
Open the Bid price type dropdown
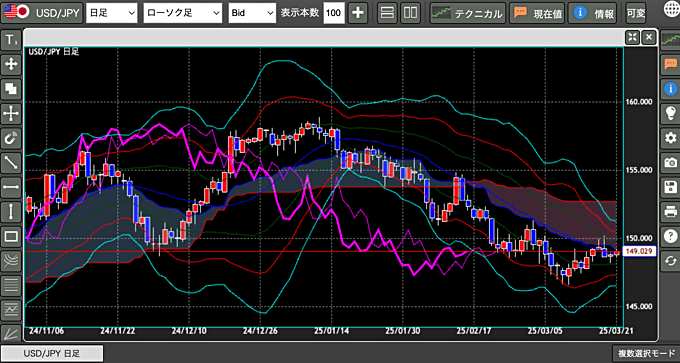click(252, 13)
